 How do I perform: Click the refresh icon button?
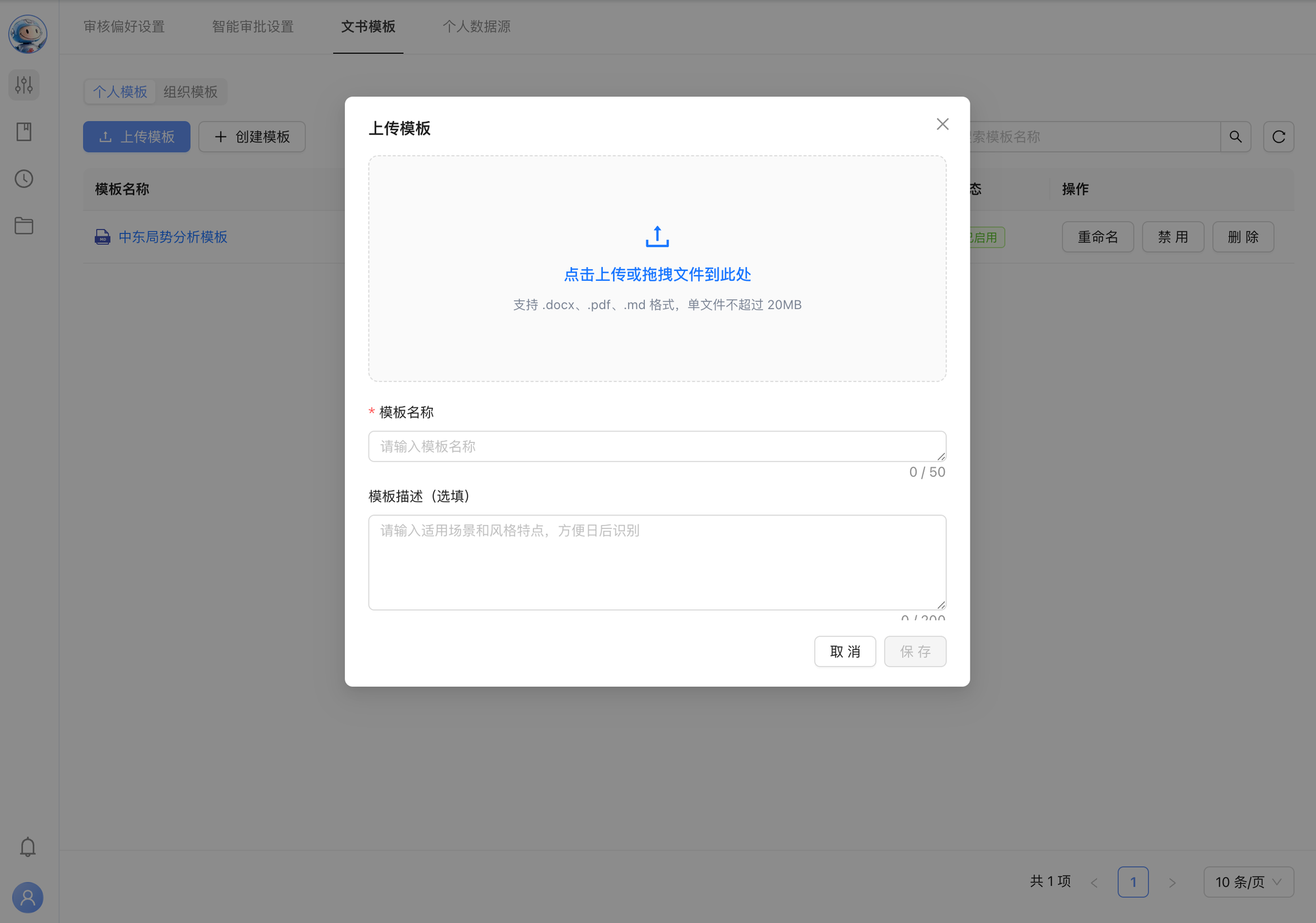coord(1278,137)
